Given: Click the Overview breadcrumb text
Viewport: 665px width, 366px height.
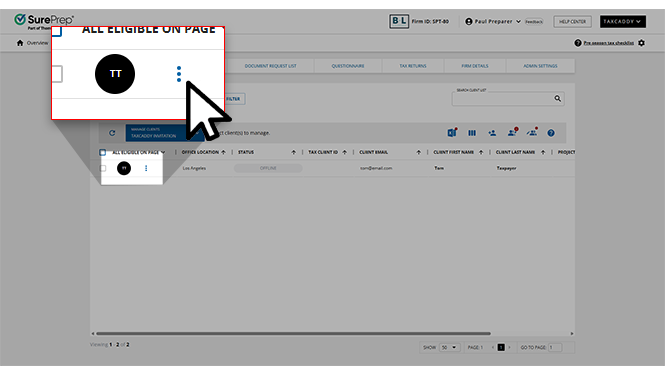Looking at the screenshot, I should 37,43.
